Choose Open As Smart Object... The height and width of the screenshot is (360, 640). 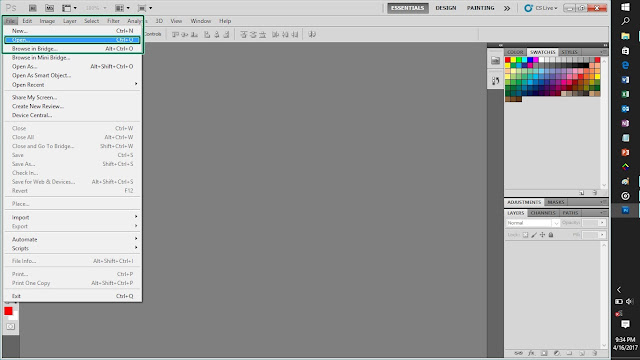tap(73, 75)
